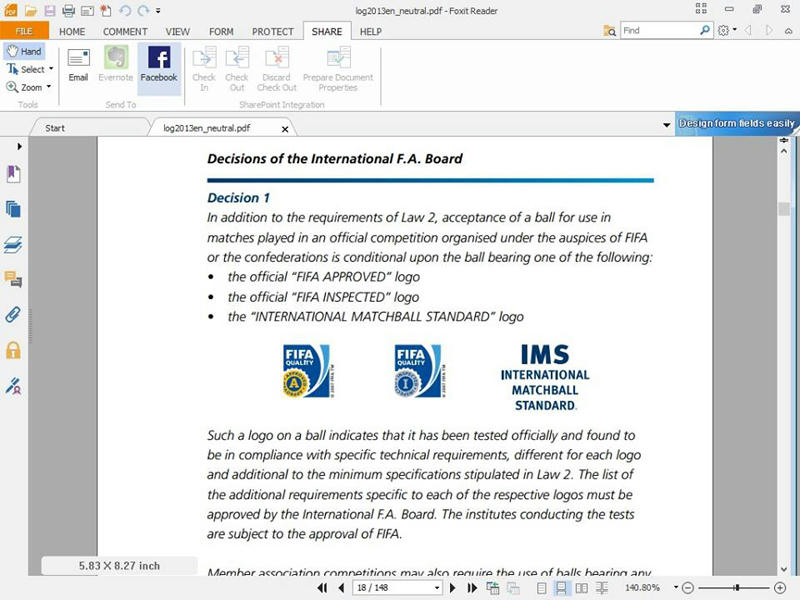
Task: Click the zoom slider handle
Action: point(737,588)
